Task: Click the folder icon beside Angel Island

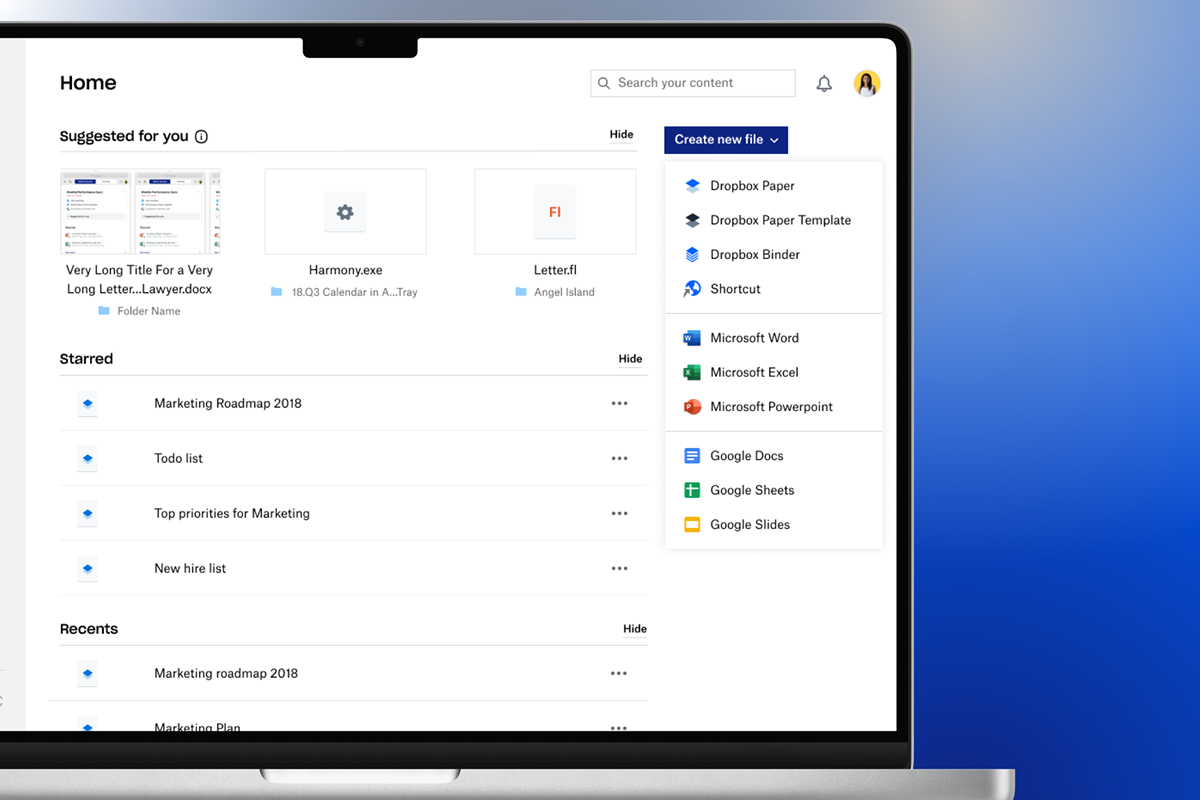Action: pos(521,292)
